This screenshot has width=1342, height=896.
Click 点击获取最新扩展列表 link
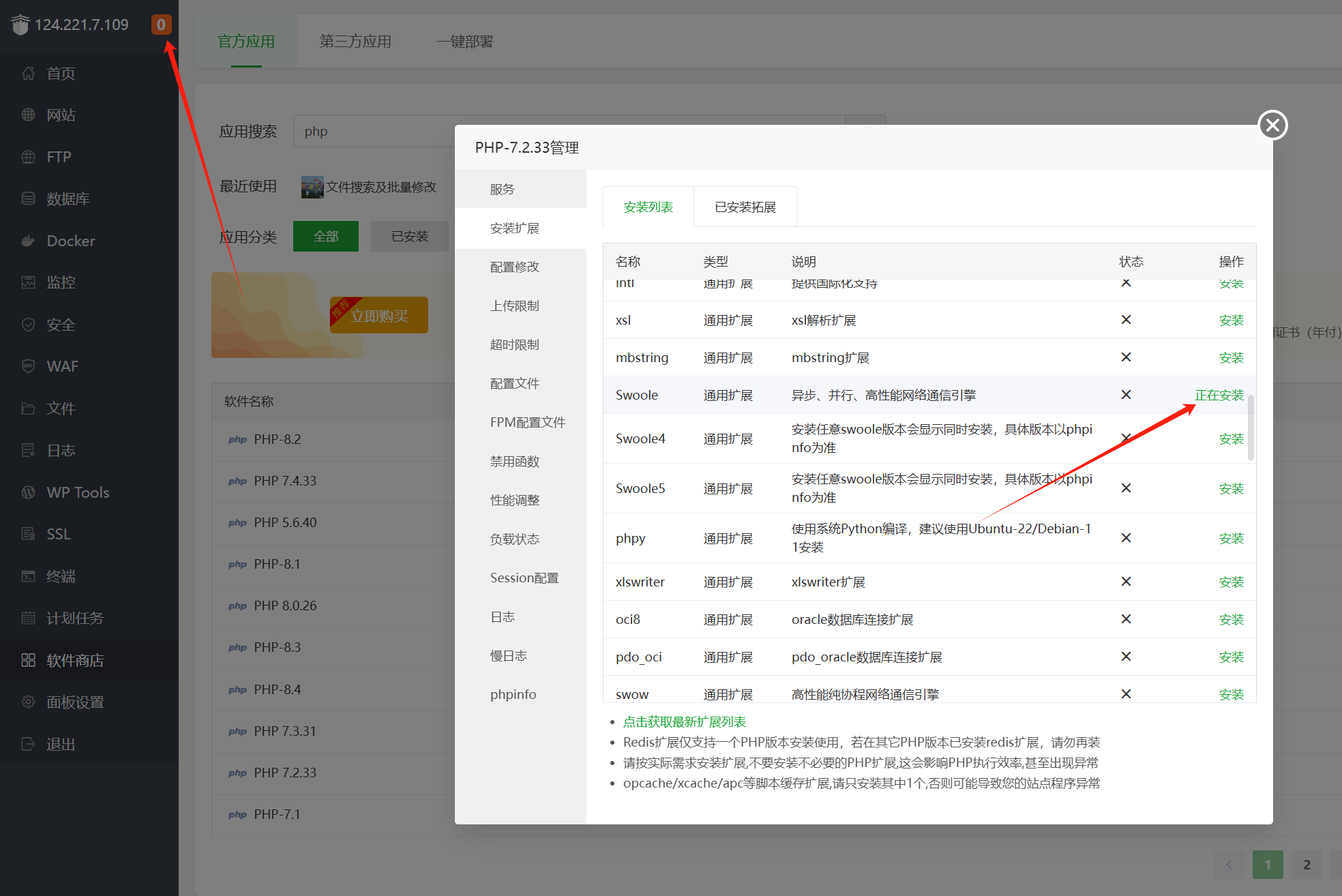tap(684, 721)
